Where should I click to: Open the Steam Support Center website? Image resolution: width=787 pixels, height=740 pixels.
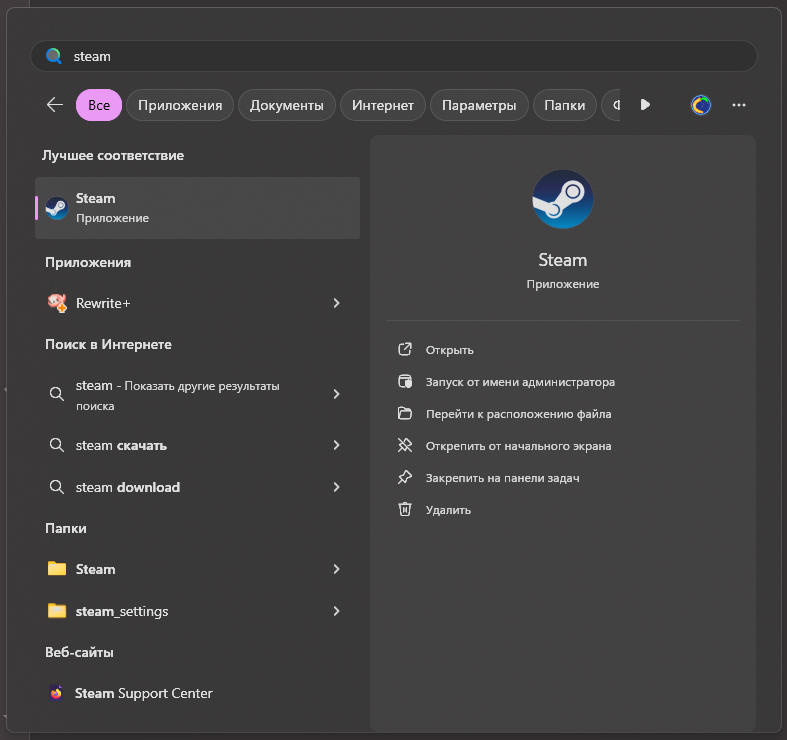pyautogui.click(x=197, y=693)
